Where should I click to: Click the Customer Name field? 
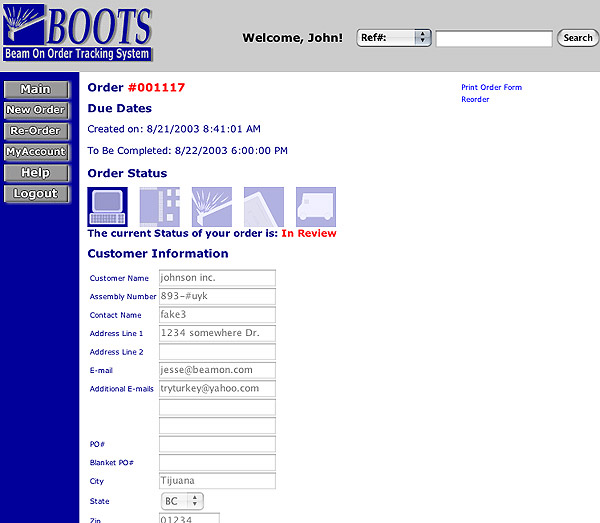[x=217, y=278]
